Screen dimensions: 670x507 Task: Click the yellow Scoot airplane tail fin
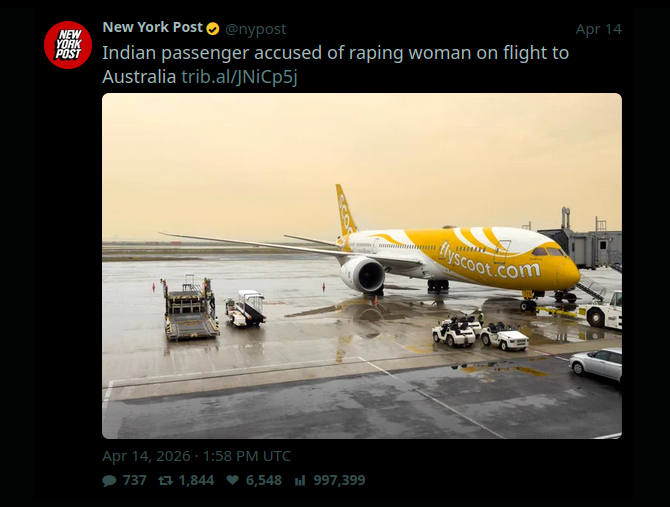346,208
